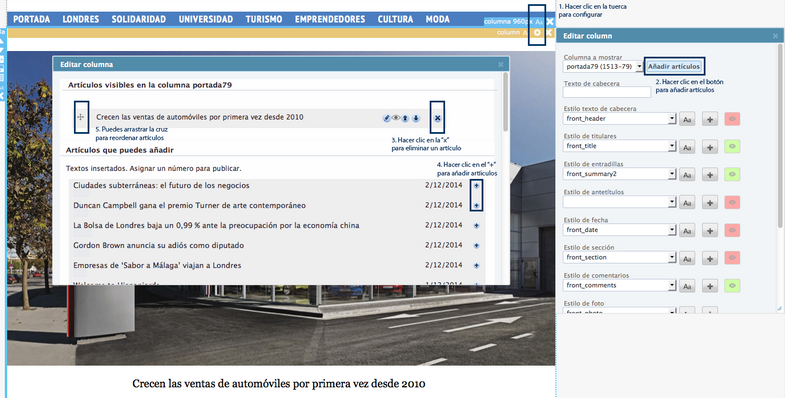This screenshot has width=785, height=398.
Task: Toggle the red eye for Estilo de antetítulos
Action: [732, 202]
